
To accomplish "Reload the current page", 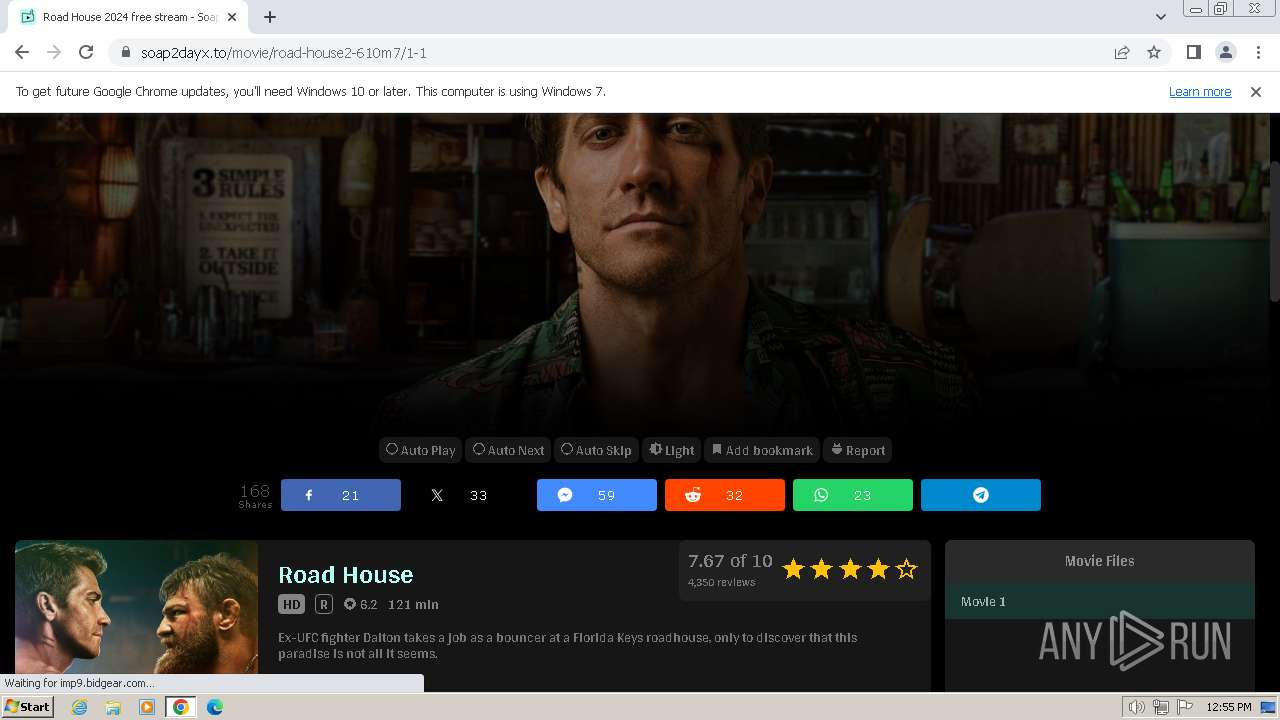I will pyautogui.click(x=86, y=52).
